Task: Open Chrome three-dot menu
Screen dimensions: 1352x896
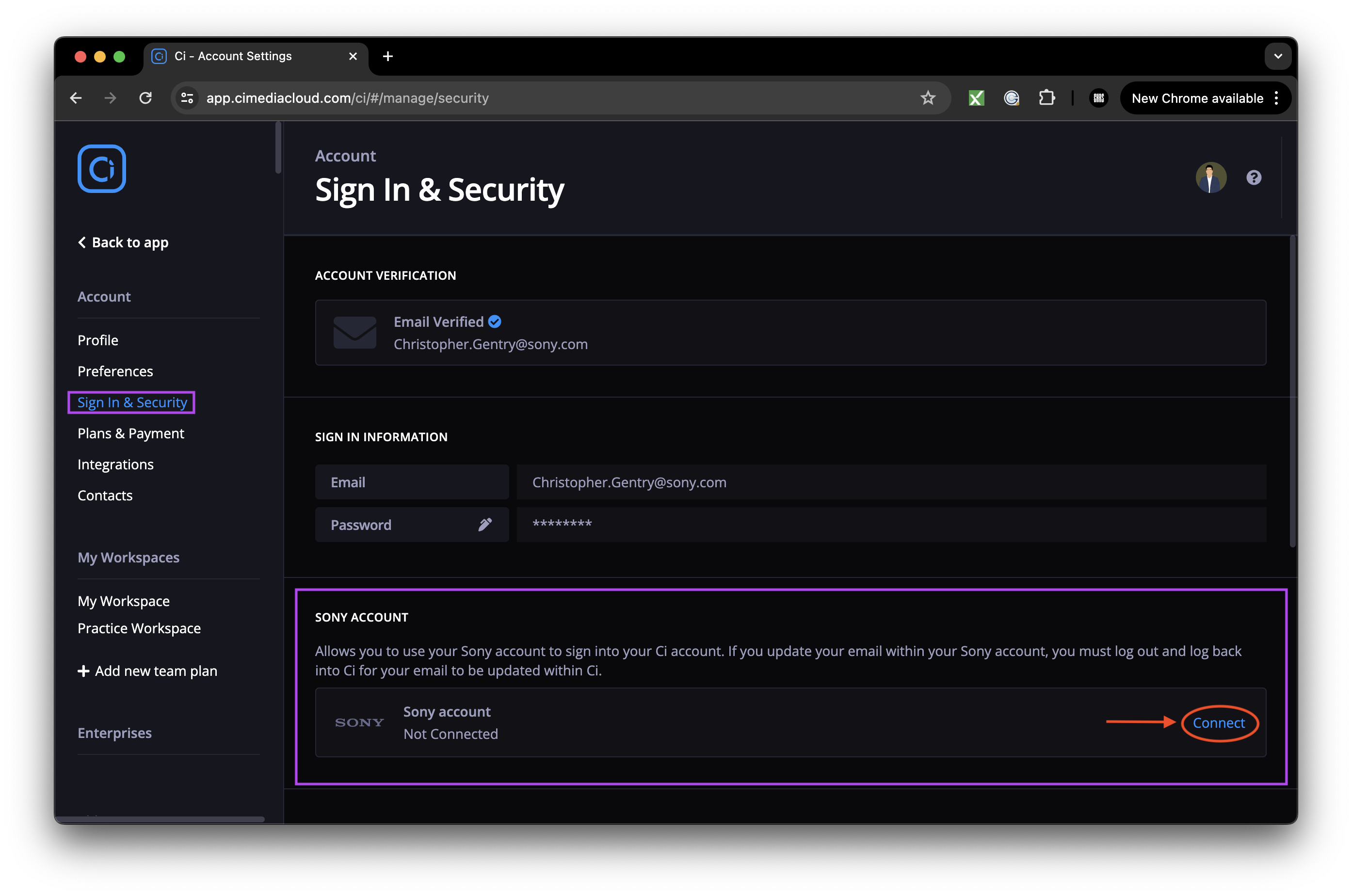Action: point(1276,98)
